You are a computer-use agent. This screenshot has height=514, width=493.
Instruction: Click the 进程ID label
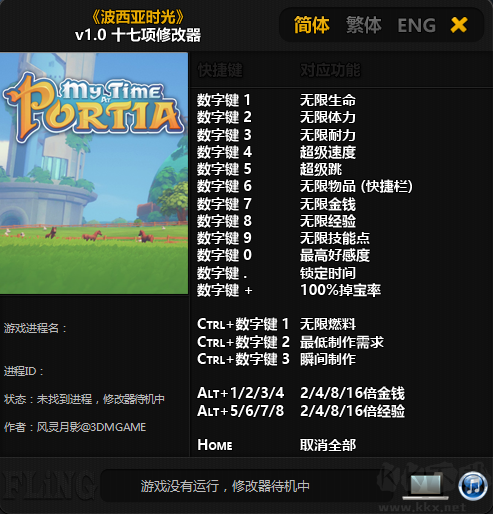(23, 371)
